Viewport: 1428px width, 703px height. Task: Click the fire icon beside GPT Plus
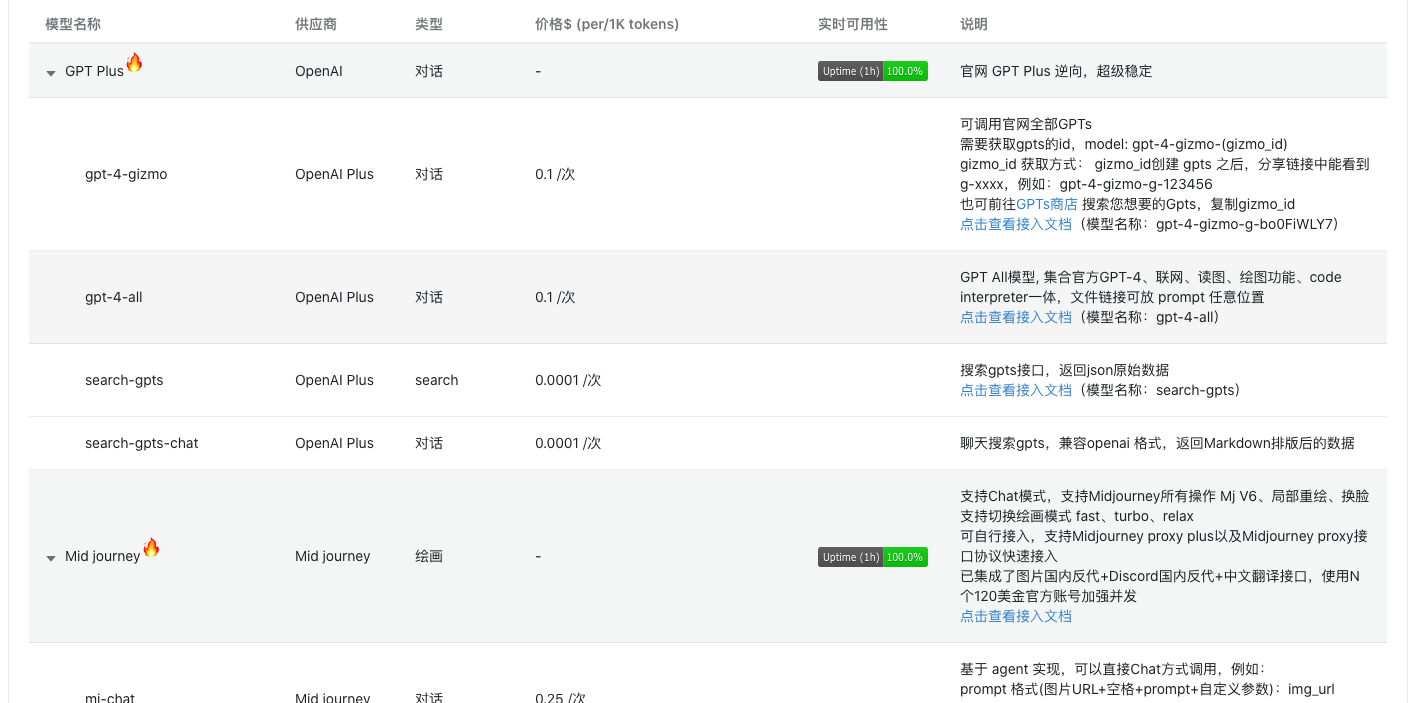pos(134,63)
